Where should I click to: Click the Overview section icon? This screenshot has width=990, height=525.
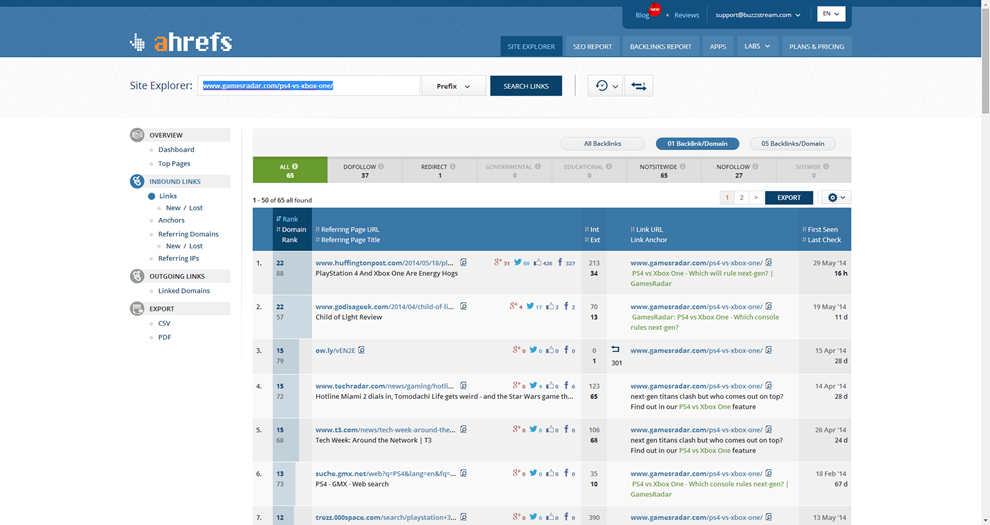(x=137, y=135)
